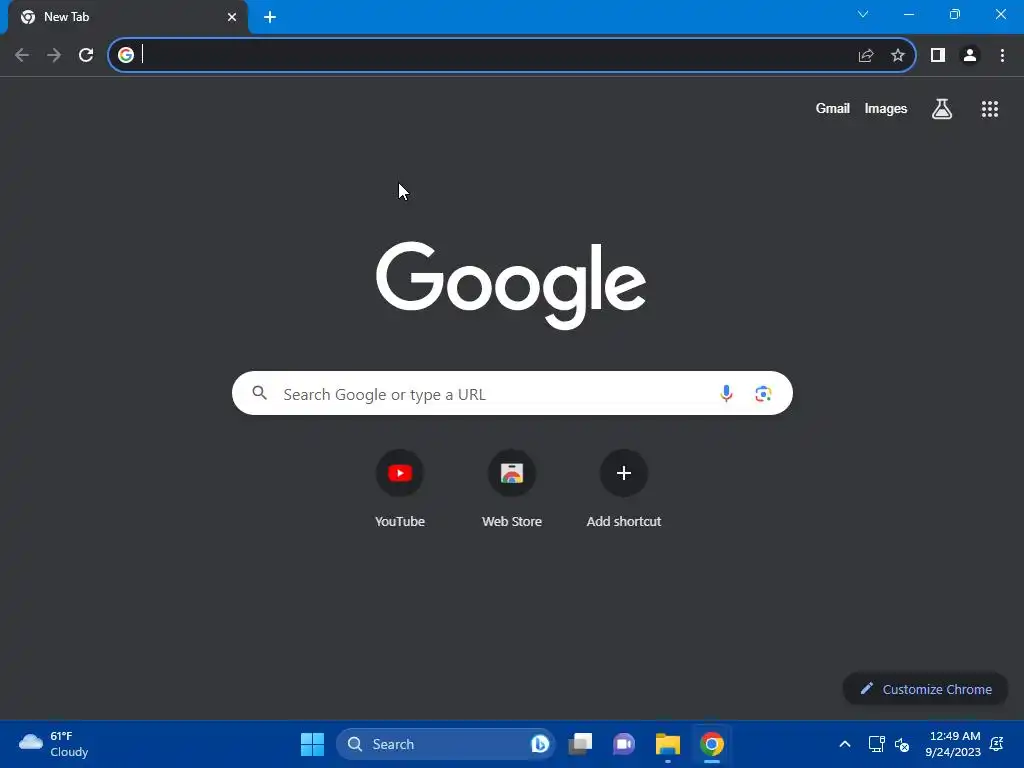Click the Google icon in address bar

click(125, 55)
